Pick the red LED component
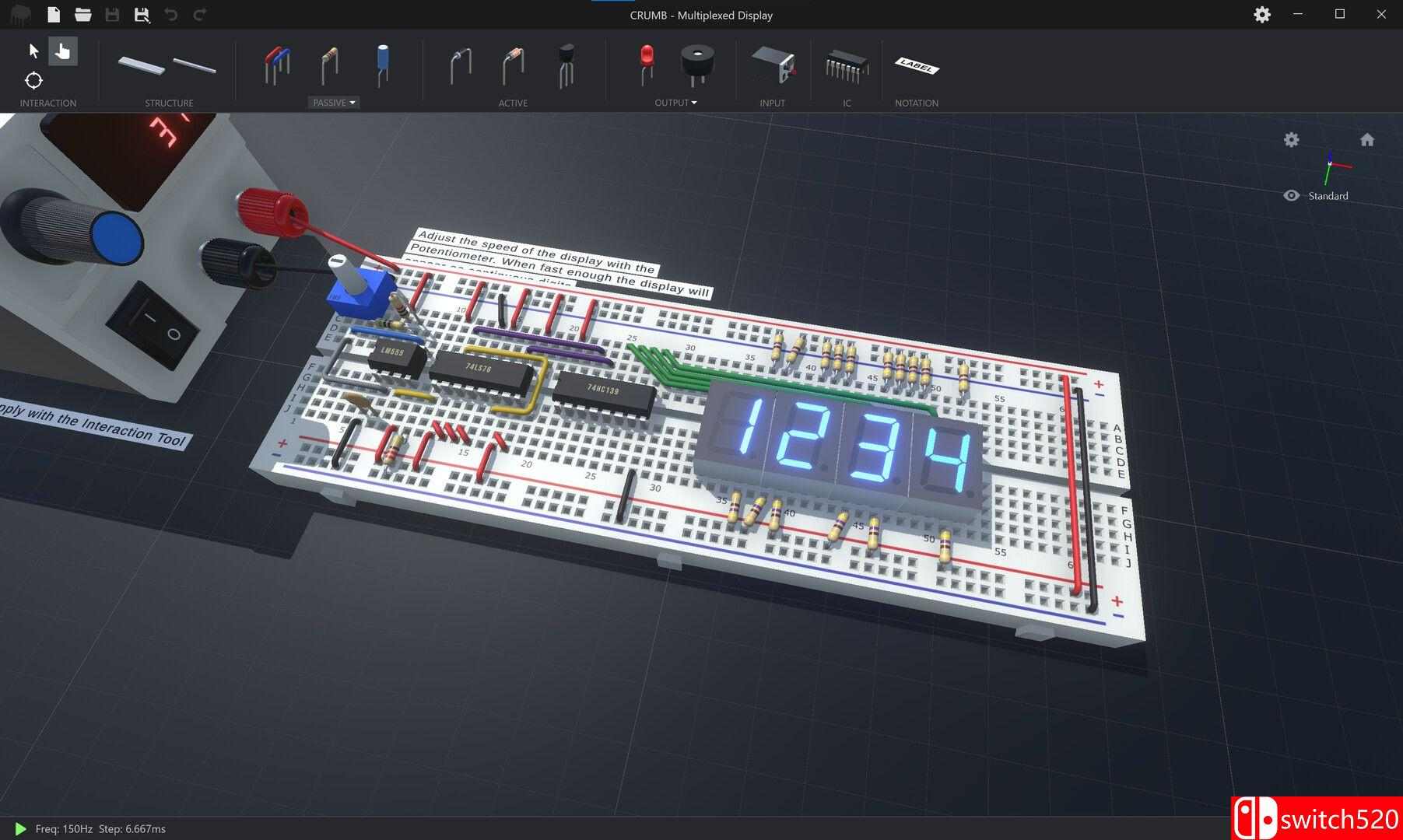Image resolution: width=1403 pixels, height=840 pixels. click(646, 64)
